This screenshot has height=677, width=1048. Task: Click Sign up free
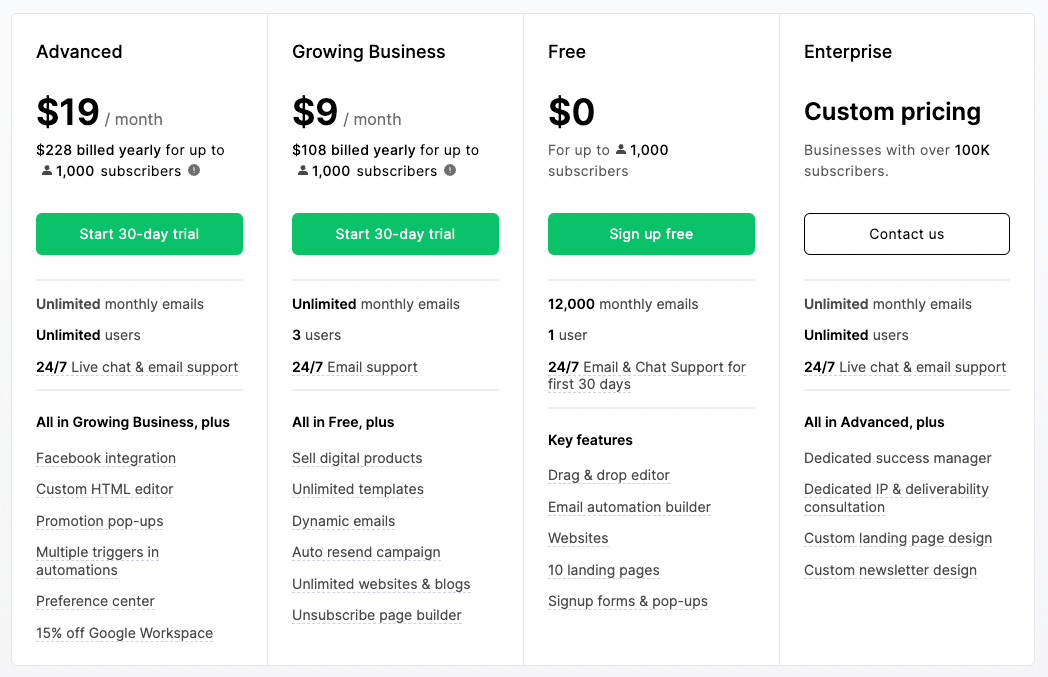pyautogui.click(x=651, y=233)
